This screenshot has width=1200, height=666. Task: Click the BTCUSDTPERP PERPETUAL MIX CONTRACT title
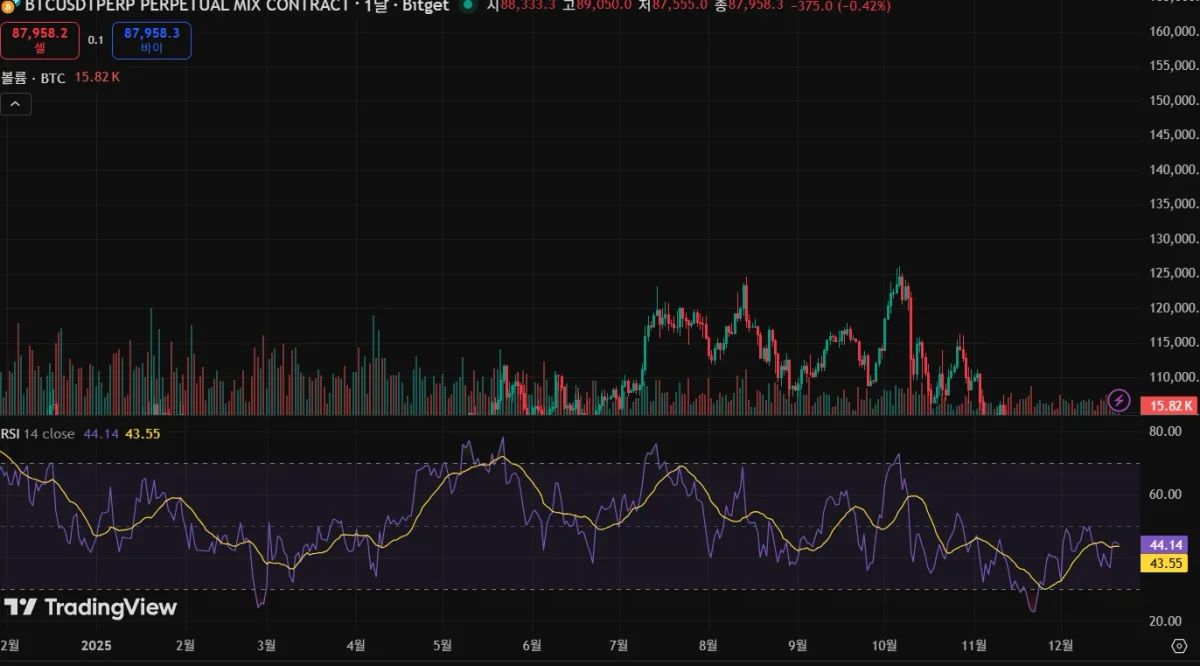coord(186,5)
